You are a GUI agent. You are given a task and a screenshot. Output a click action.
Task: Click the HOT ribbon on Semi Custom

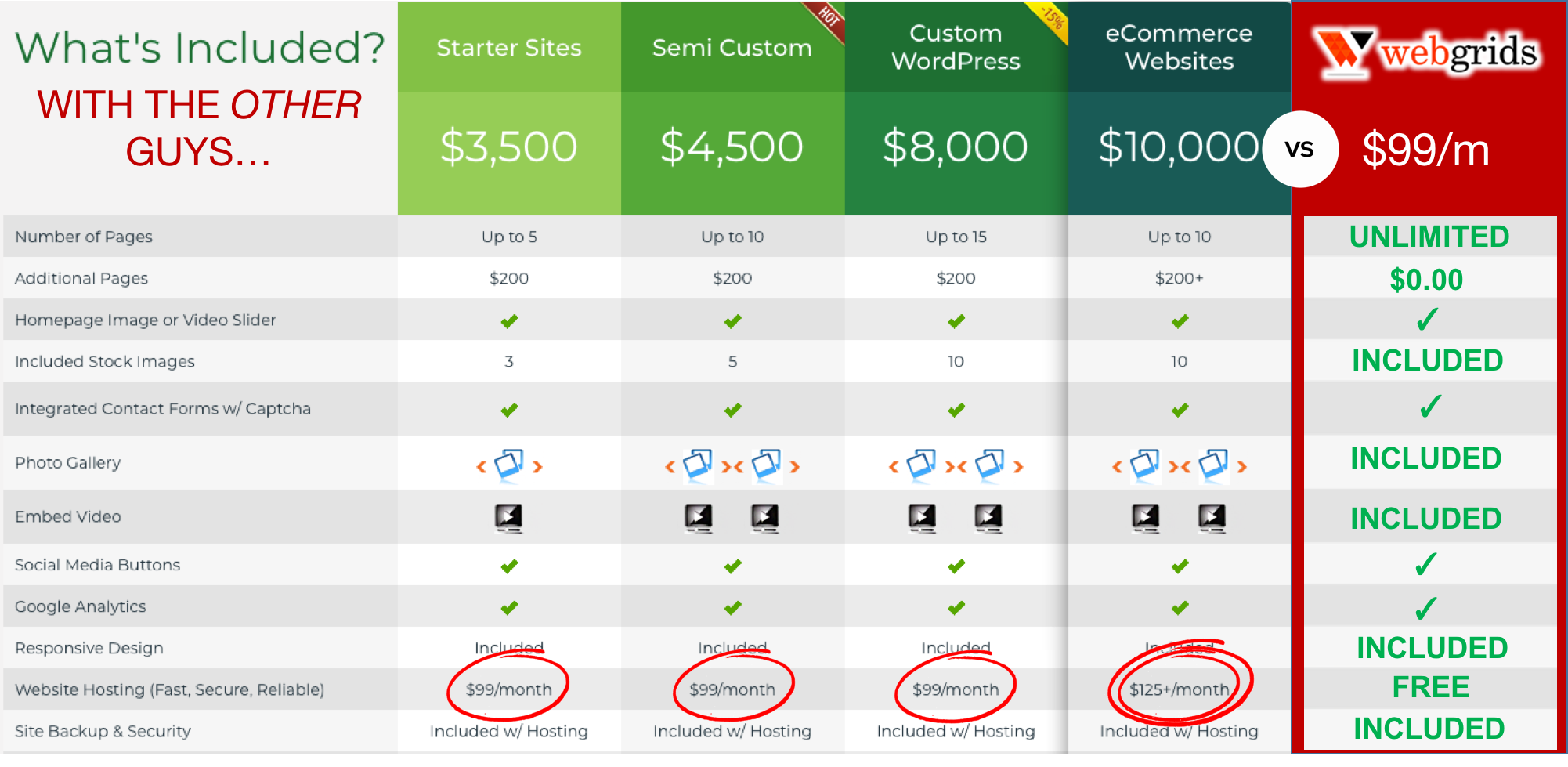[x=828, y=16]
